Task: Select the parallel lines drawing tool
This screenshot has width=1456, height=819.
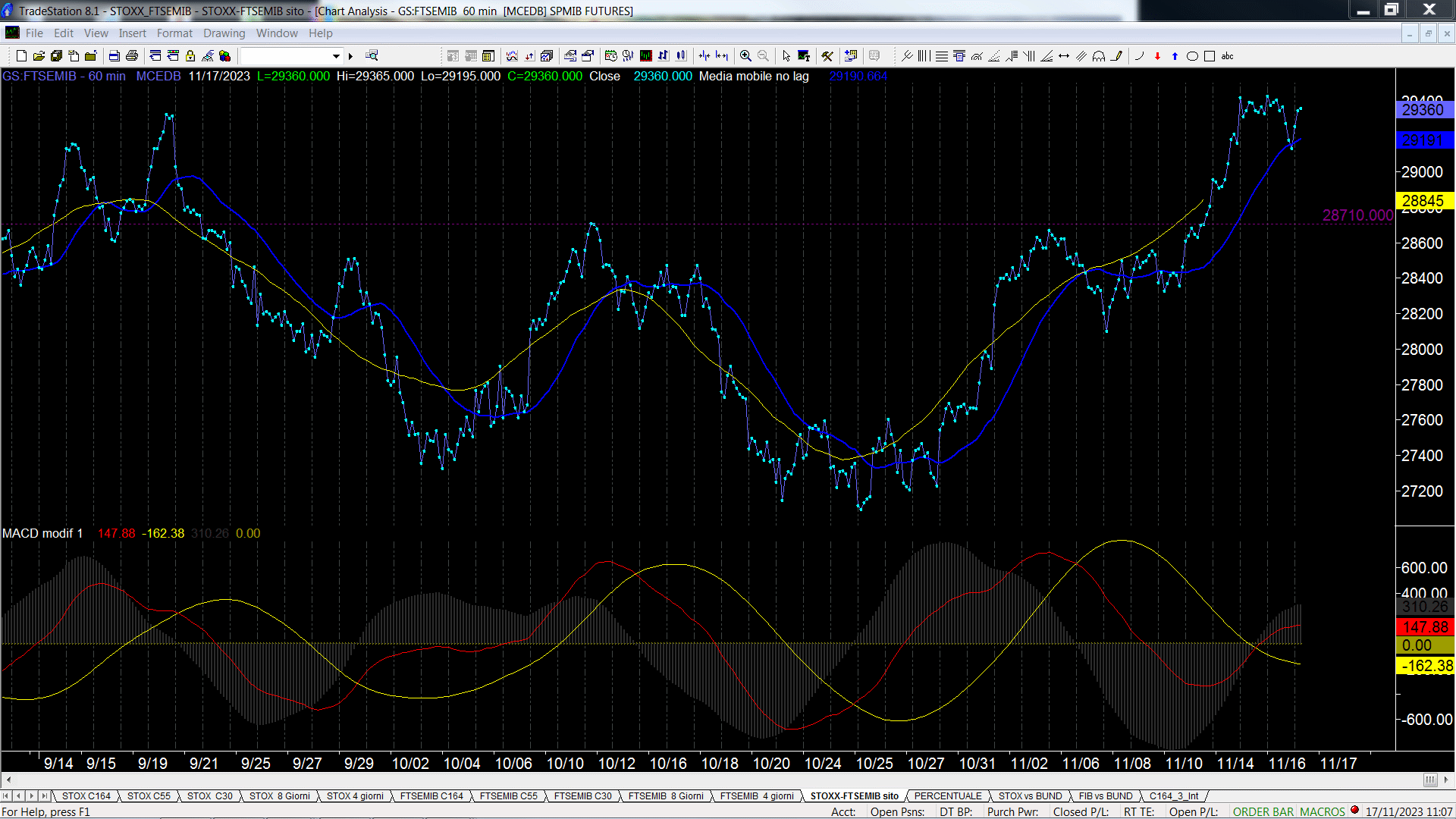Action: (x=1081, y=55)
